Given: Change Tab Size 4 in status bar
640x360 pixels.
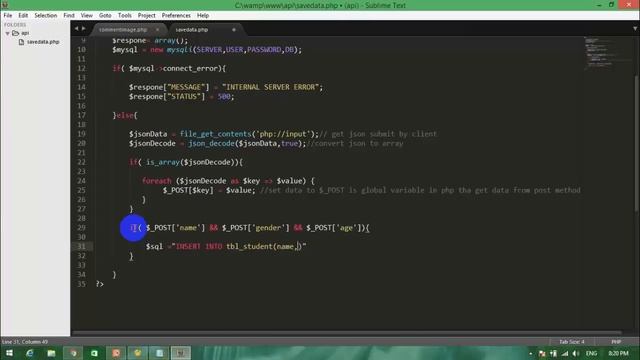Looking at the screenshot, I should point(571,342).
